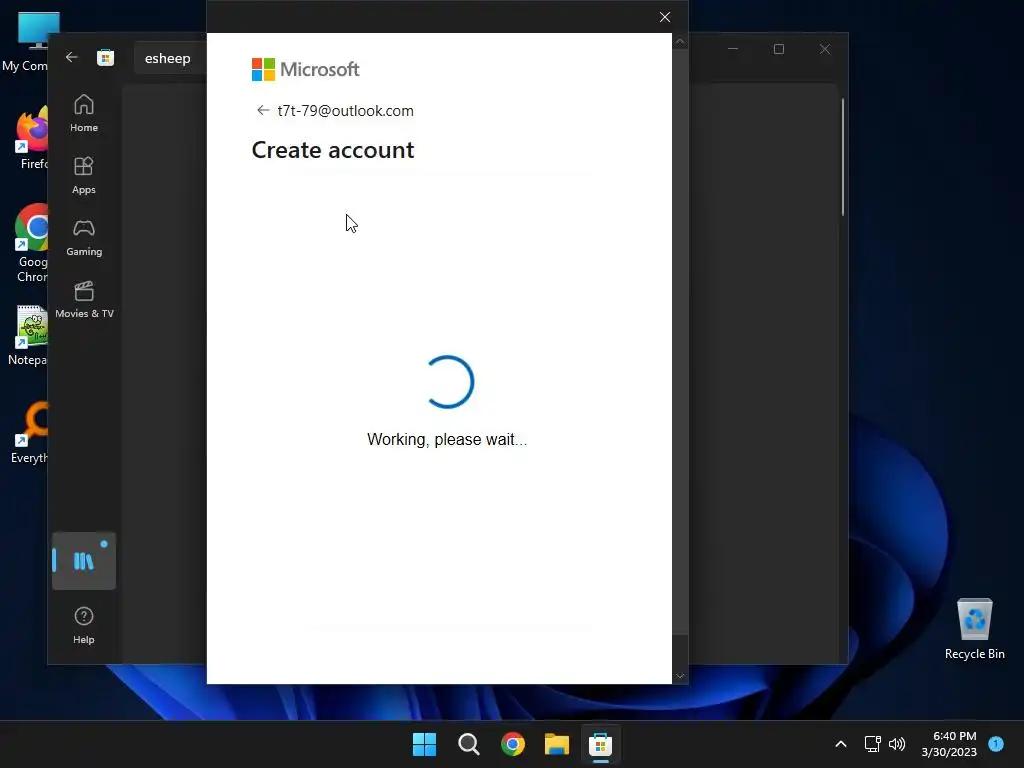Select the Google Chrome desktop shortcut
Viewport: 1024px width, 768px height.
(31, 244)
